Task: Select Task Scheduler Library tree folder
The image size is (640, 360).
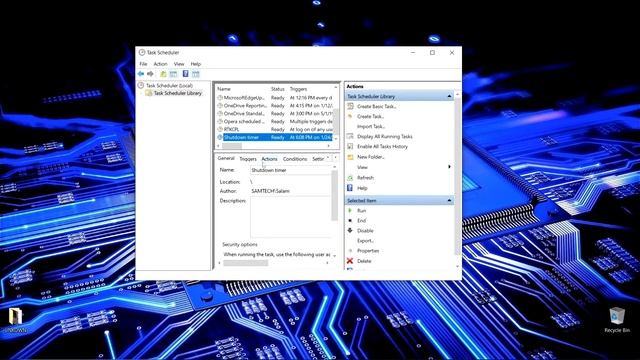Action: pyautogui.click(x=174, y=93)
